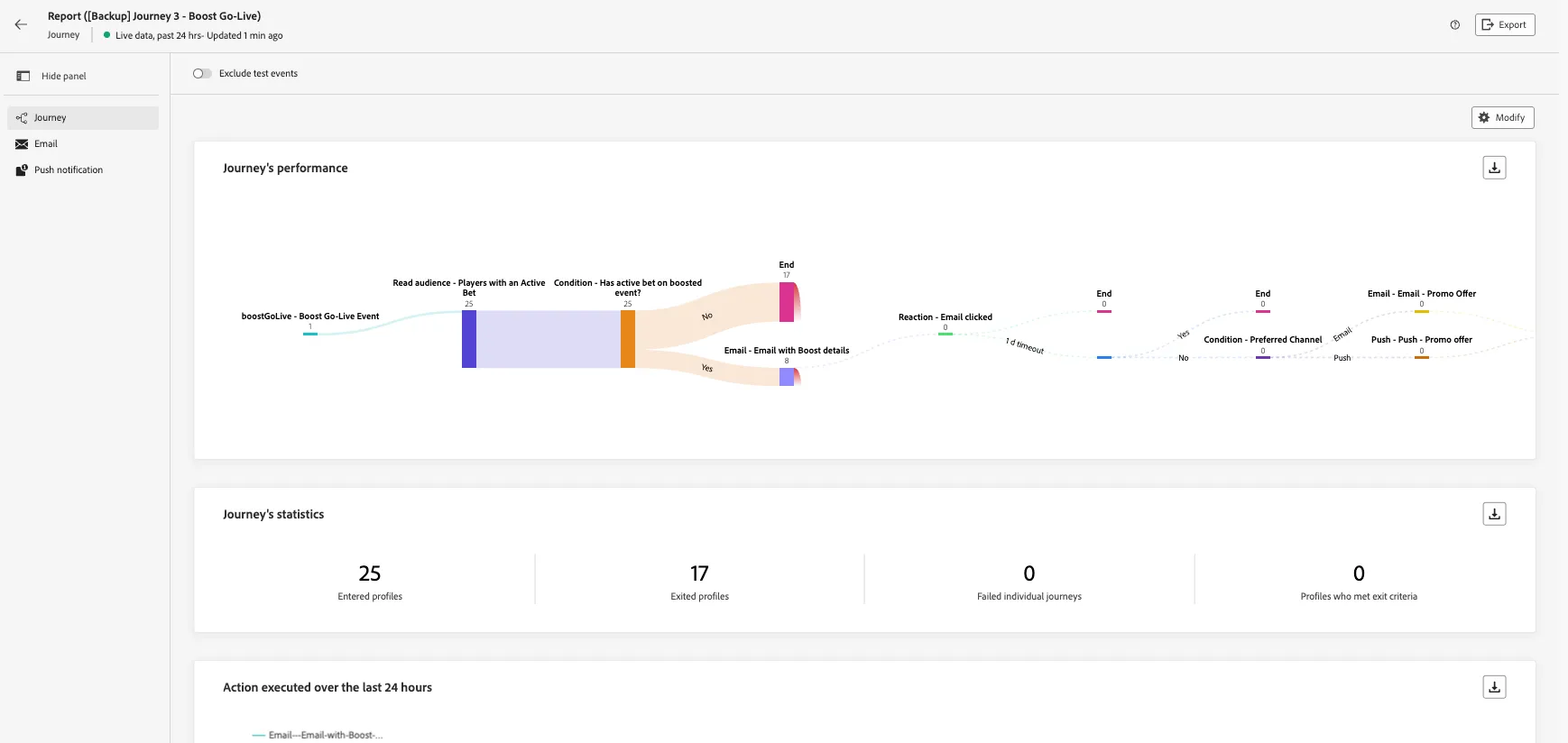
Task: Click the Email - Promo Offer node
Action: [x=1422, y=311]
